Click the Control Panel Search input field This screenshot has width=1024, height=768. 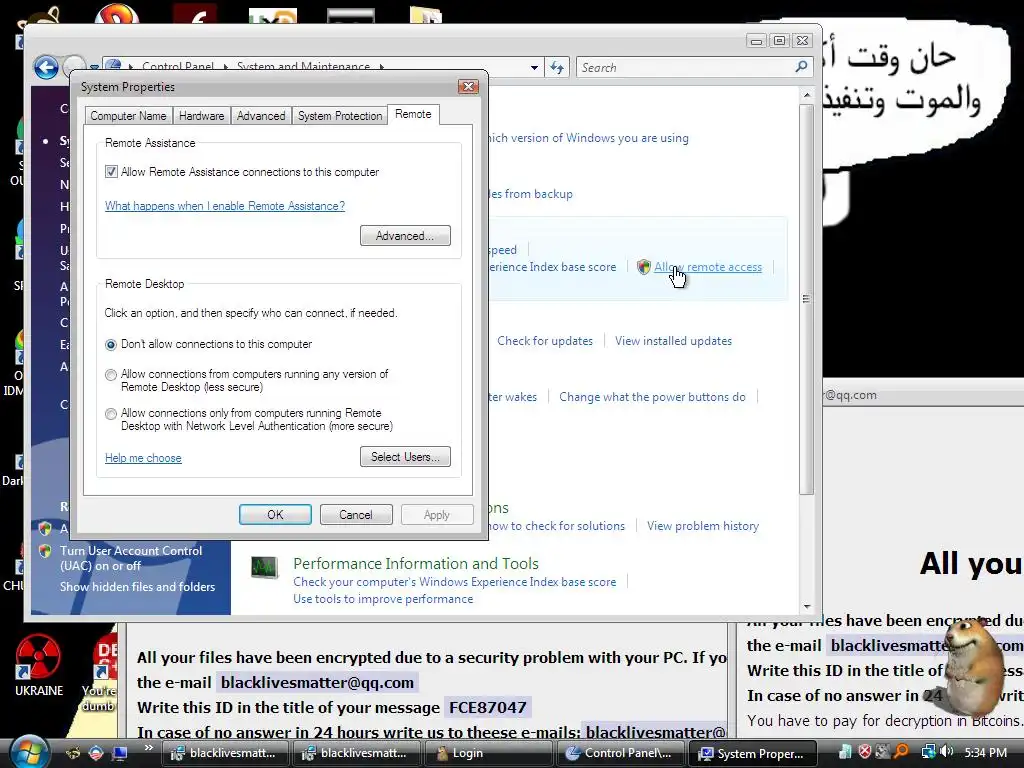686,67
